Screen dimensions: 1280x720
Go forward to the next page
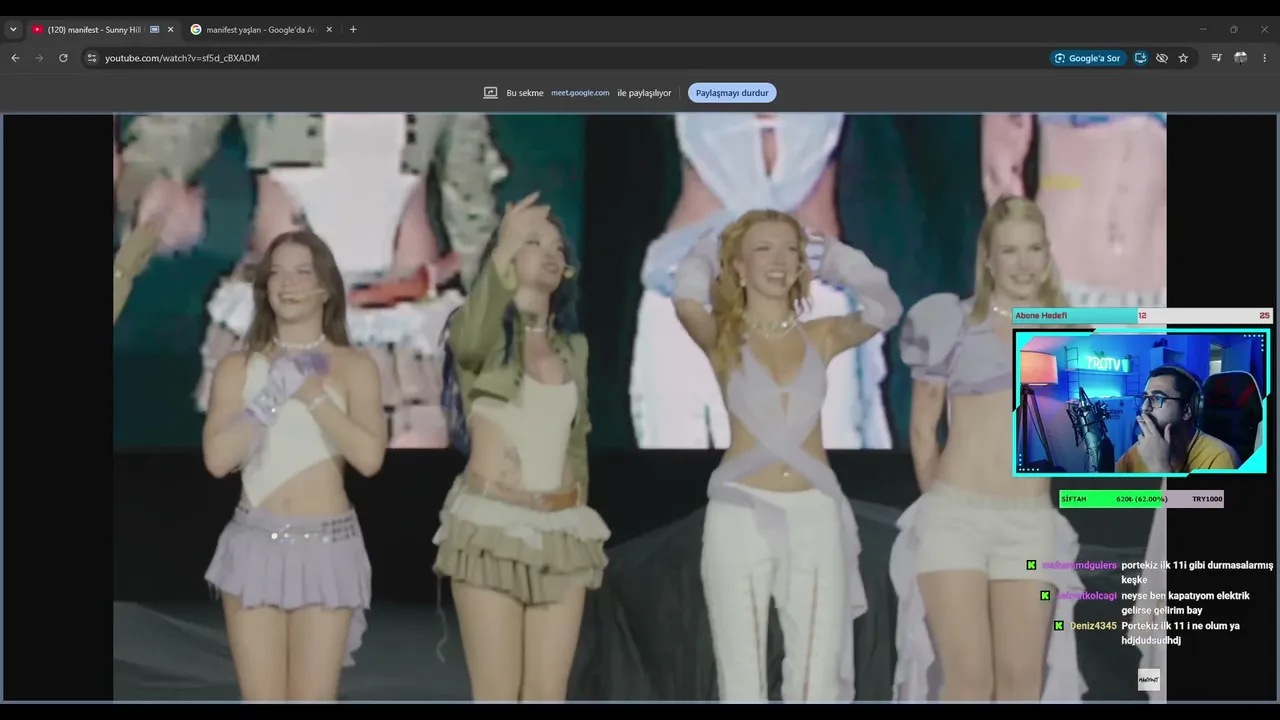[x=39, y=58]
